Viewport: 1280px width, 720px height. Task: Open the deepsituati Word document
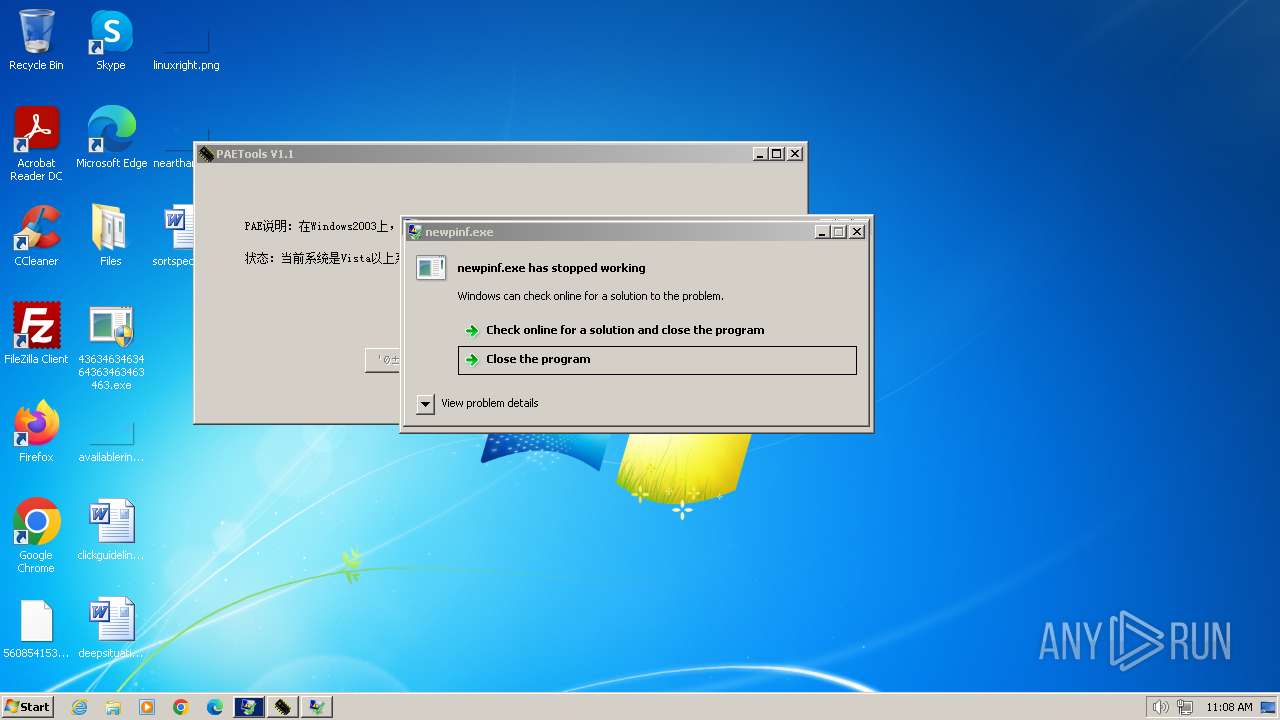tap(111, 628)
